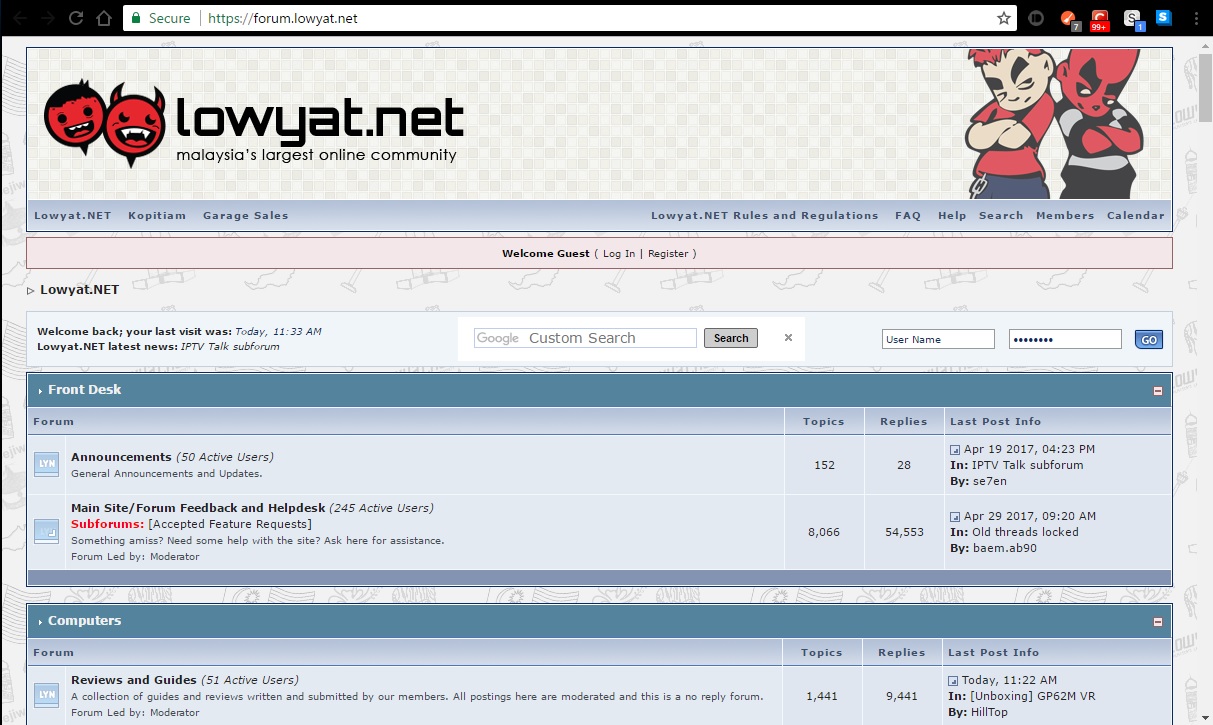Screen dimensions: 1213x725
Task: Open the Lowyat.NET breadcrumb link
Action: pyautogui.click(x=79, y=290)
